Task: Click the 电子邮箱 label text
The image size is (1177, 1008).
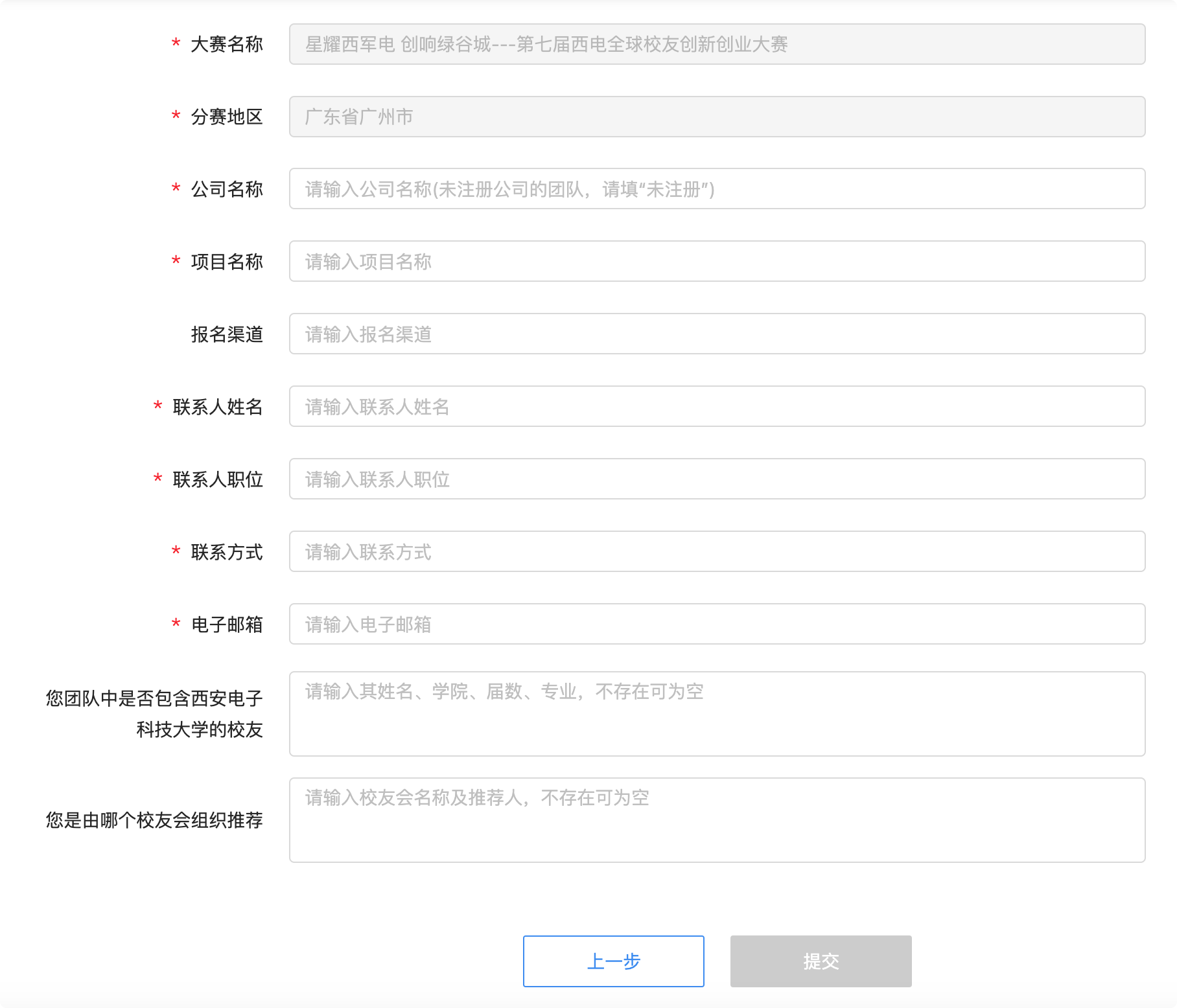Action: 226,624
